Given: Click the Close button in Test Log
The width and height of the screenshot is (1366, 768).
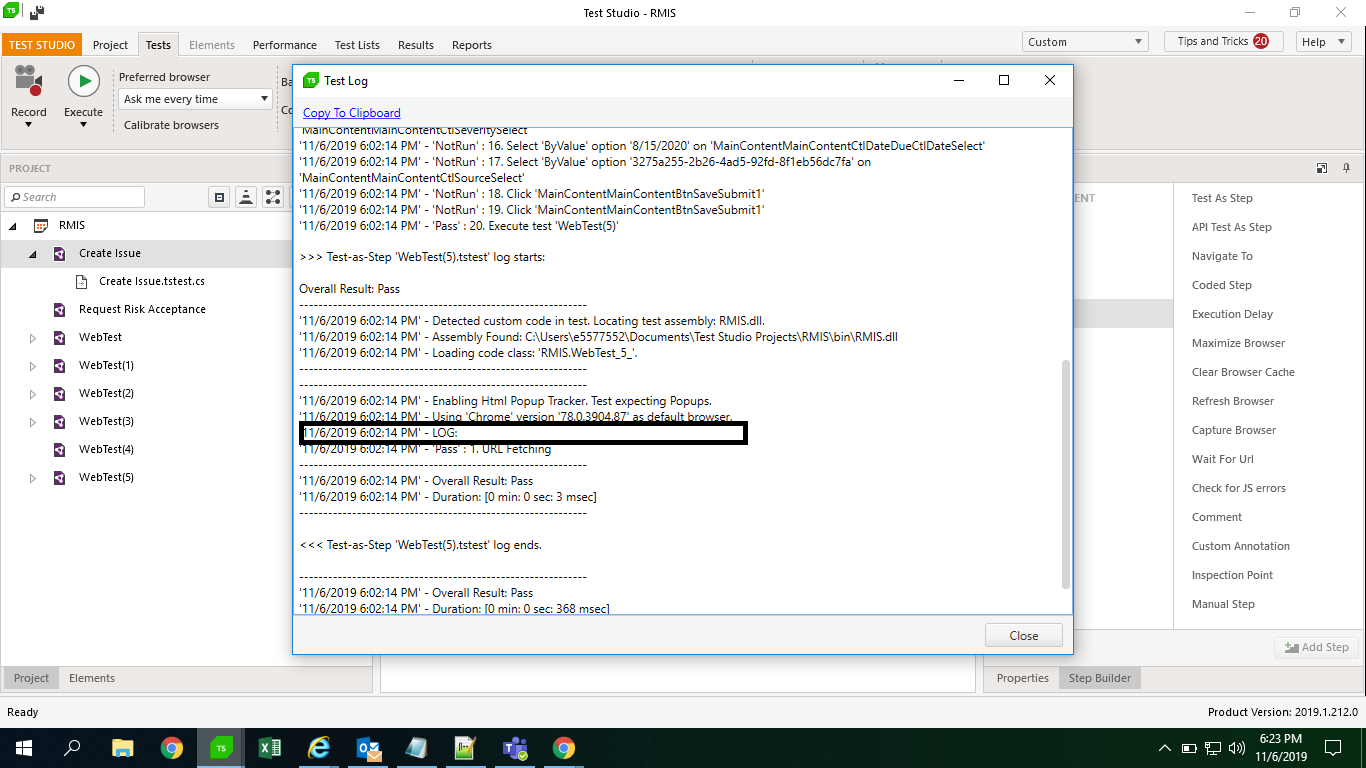Looking at the screenshot, I should pyautogui.click(x=1023, y=635).
